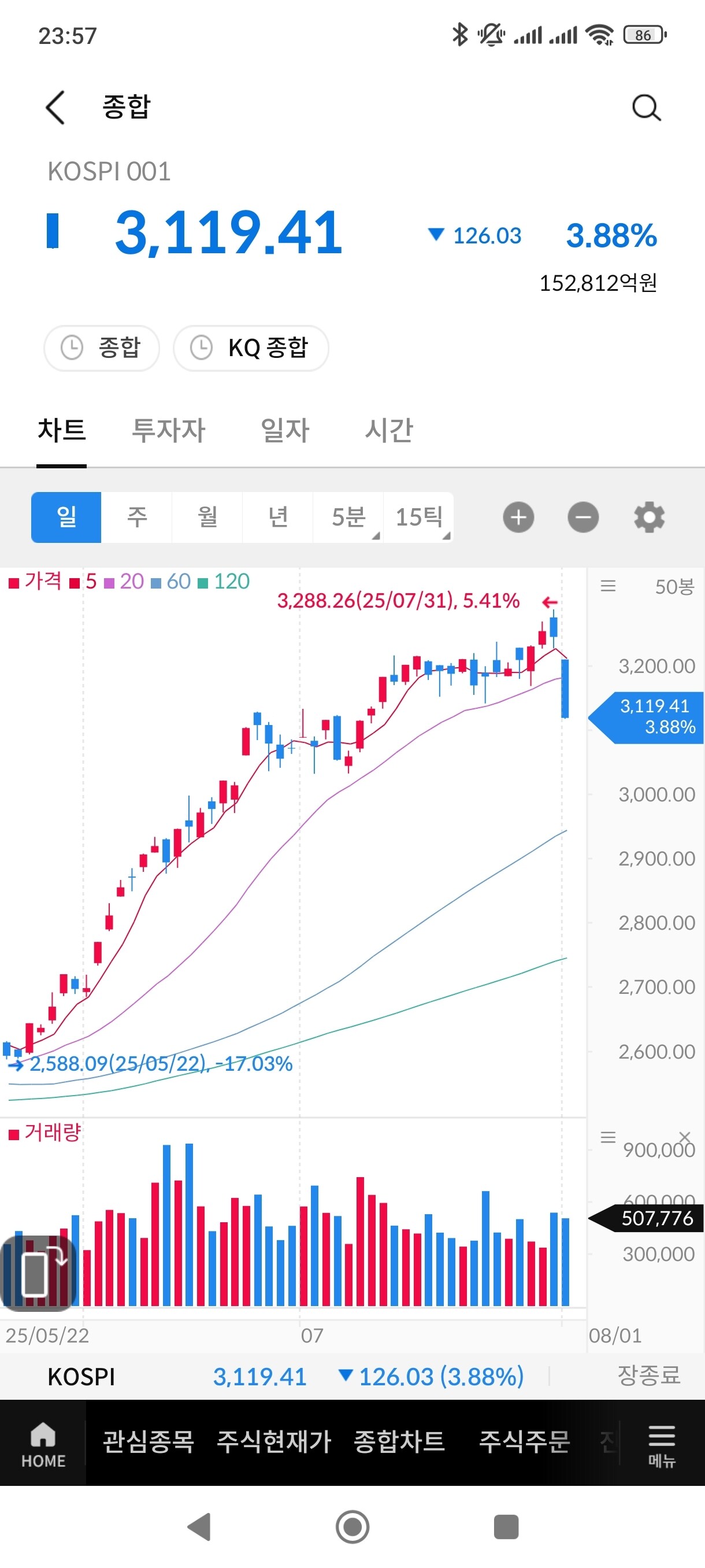Switch to the 투자자 tab
This screenshot has height=1568, width=705.
coord(169,430)
